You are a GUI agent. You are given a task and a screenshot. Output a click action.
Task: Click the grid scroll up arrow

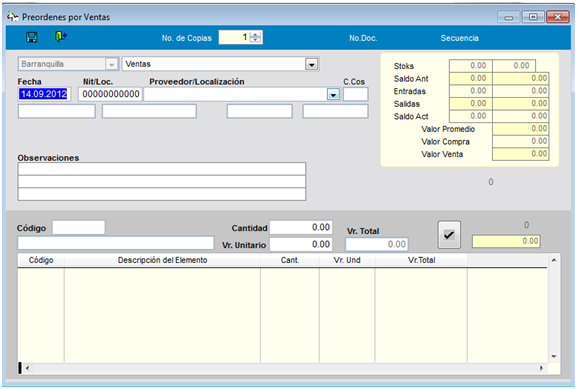pos(553,260)
